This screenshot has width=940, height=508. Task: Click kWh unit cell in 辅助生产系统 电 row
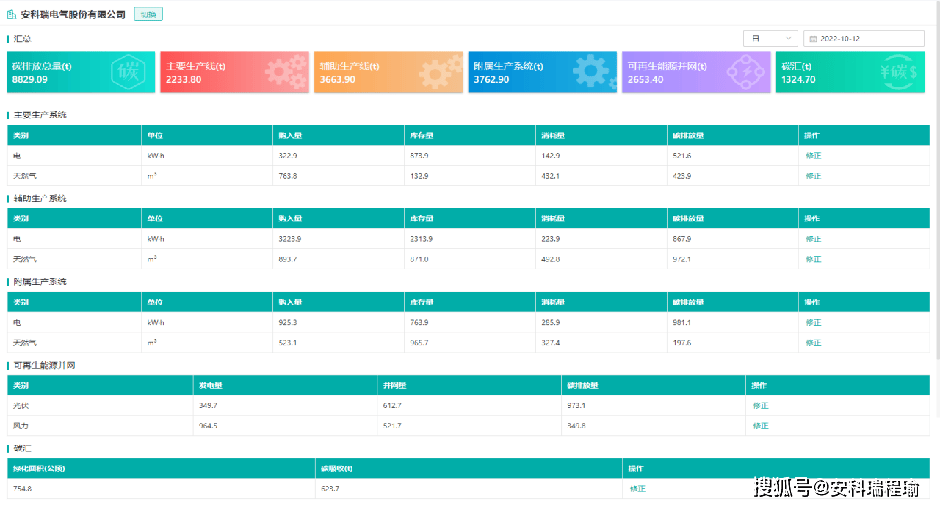click(x=156, y=239)
